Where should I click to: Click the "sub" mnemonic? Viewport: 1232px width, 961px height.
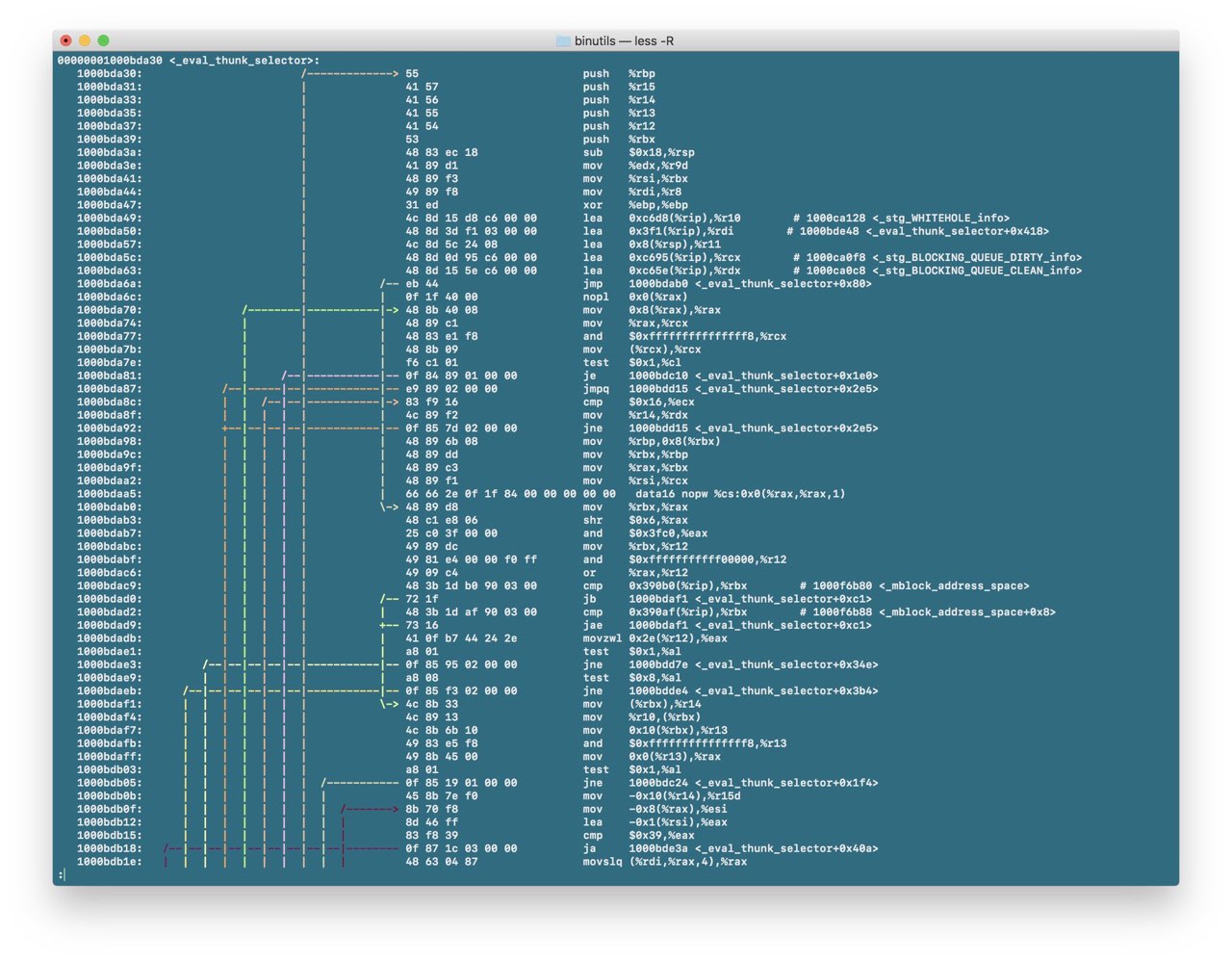coord(593,153)
